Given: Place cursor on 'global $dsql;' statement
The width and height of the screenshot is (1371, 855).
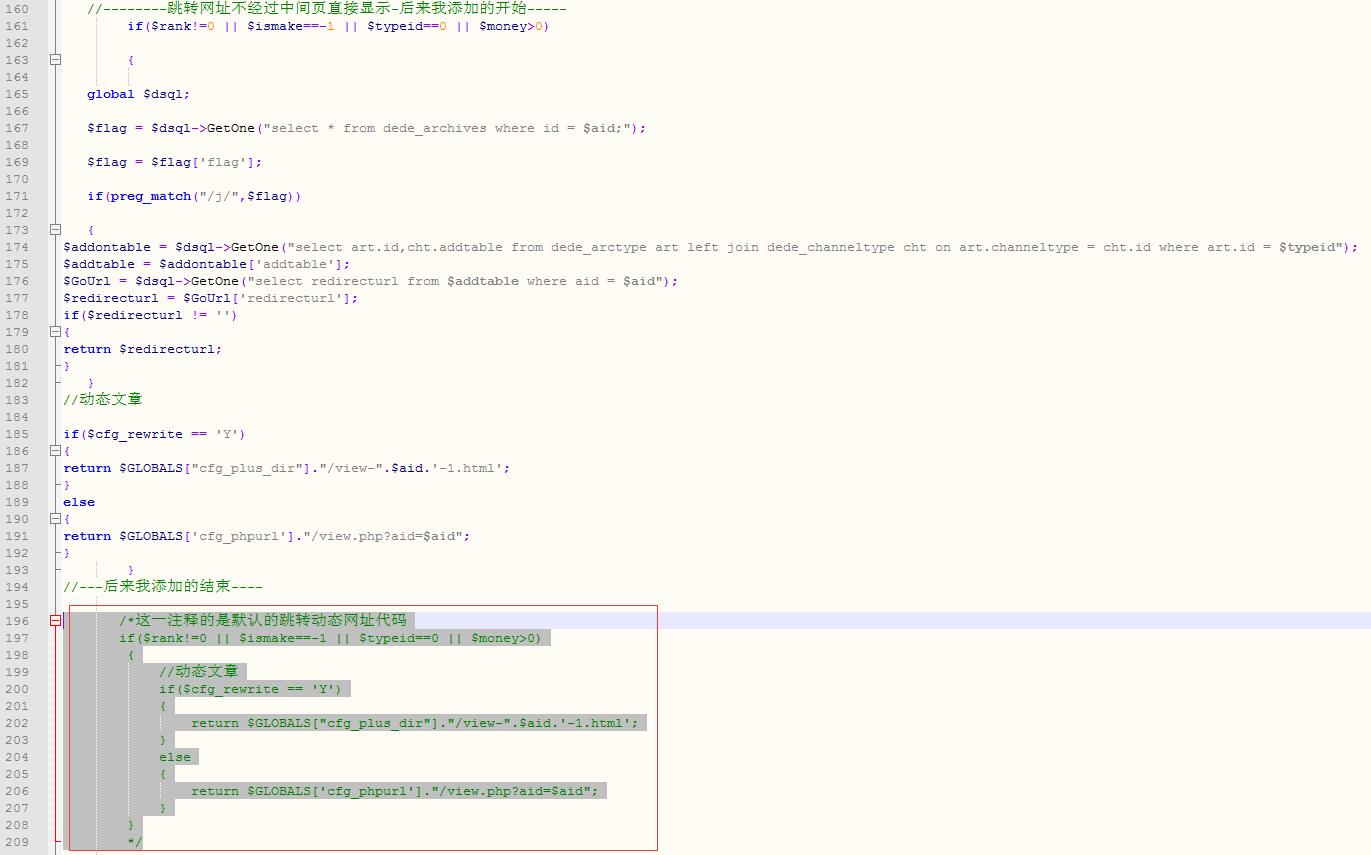Looking at the screenshot, I should click(138, 94).
